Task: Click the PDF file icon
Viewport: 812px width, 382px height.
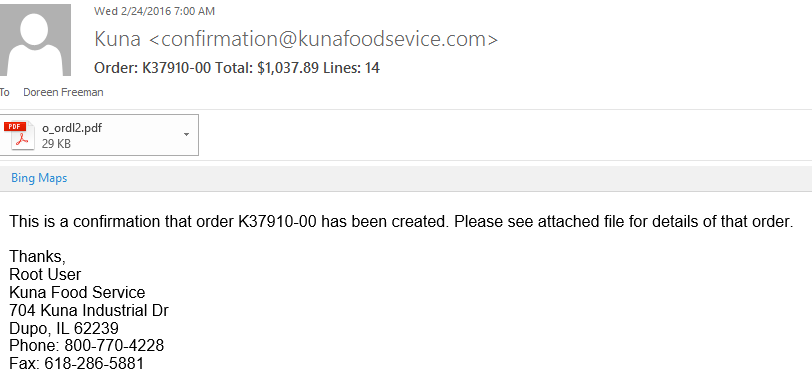Action: click(x=20, y=135)
